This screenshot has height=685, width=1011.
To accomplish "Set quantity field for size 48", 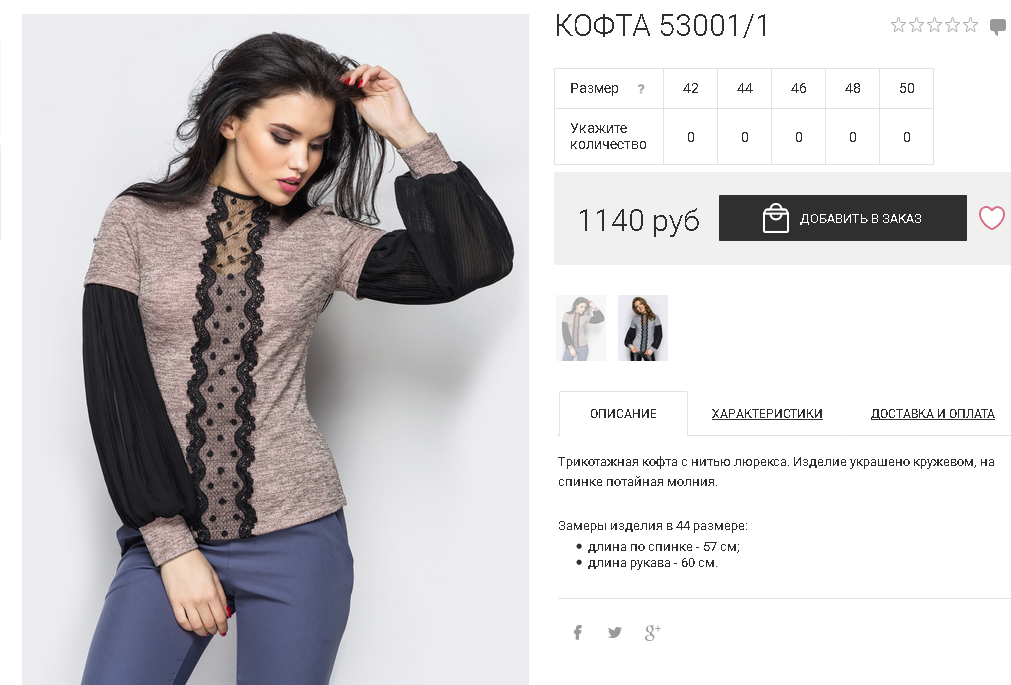I will [x=852, y=137].
